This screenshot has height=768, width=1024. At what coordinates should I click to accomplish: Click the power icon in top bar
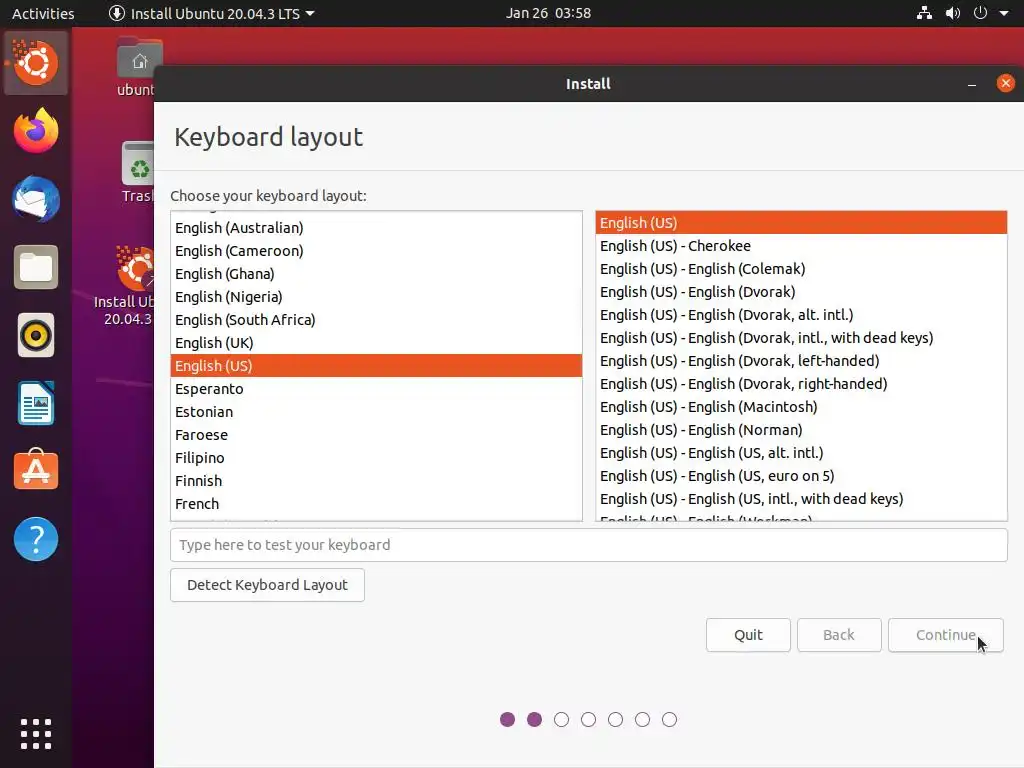pyautogui.click(x=980, y=13)
